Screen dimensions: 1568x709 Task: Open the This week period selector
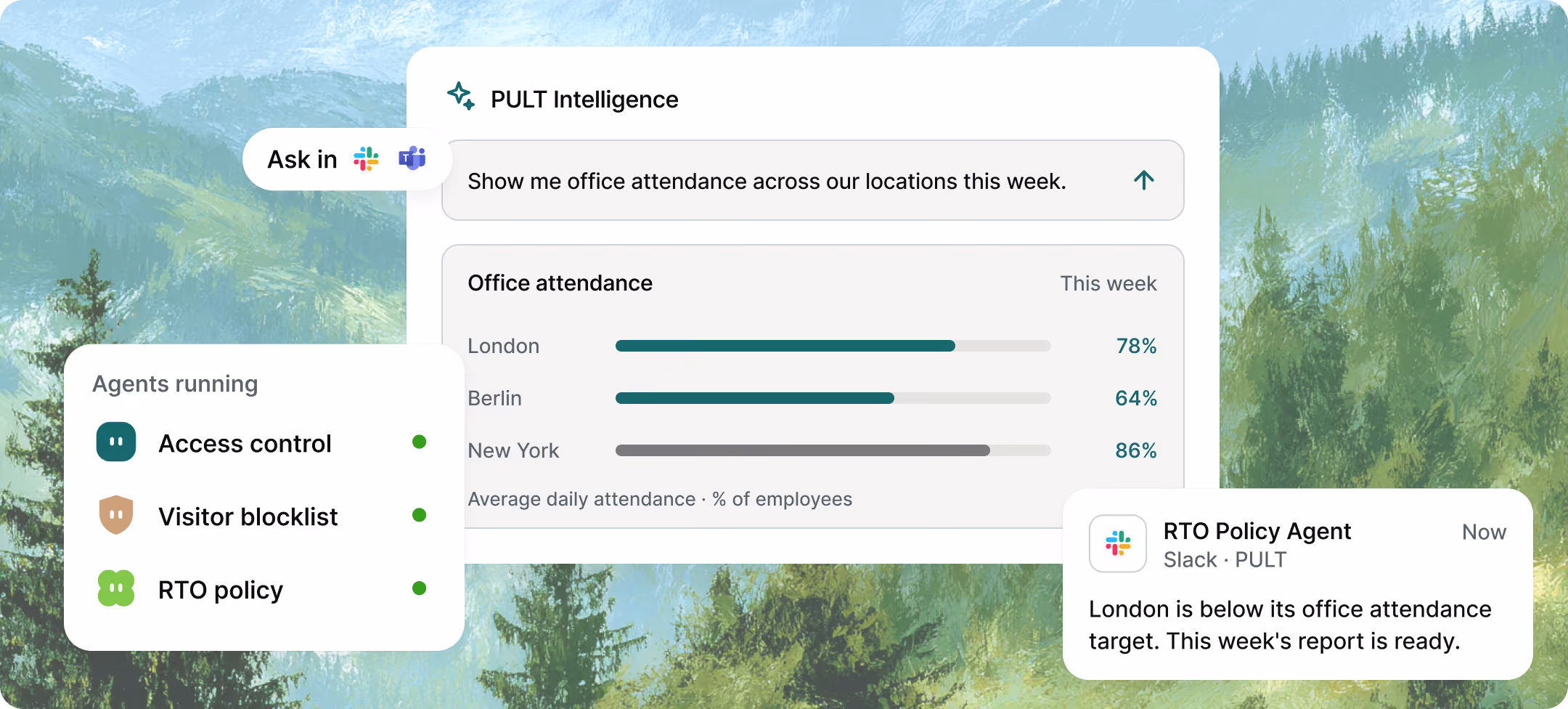[x=1108, y=283]
